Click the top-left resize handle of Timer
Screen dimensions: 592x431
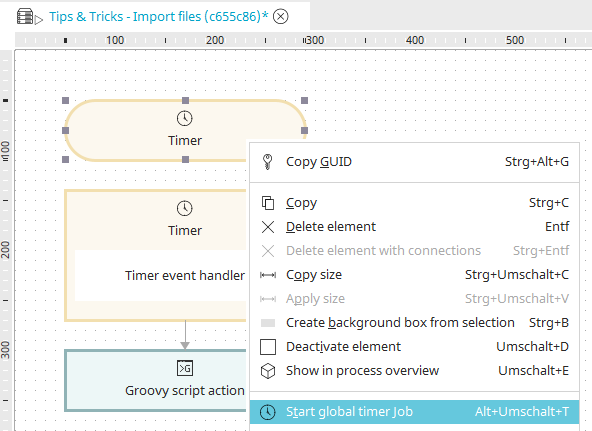pos(65,100)
